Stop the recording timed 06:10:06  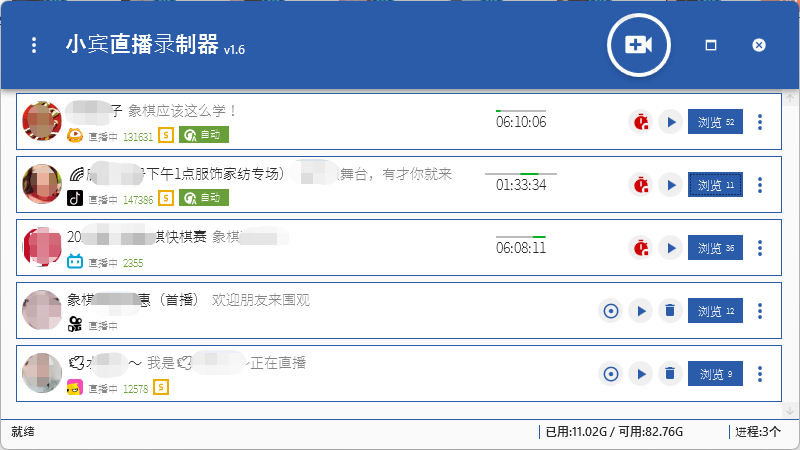(x=640, y=122)
